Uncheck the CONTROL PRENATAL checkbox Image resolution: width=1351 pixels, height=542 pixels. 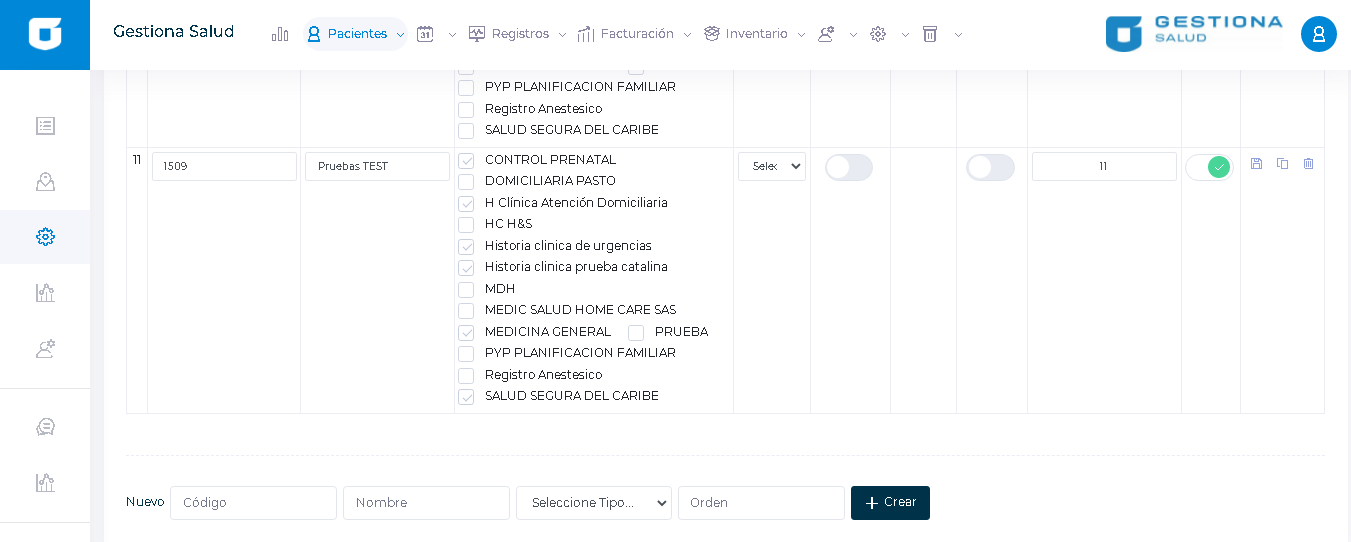(x=466, y=161)
